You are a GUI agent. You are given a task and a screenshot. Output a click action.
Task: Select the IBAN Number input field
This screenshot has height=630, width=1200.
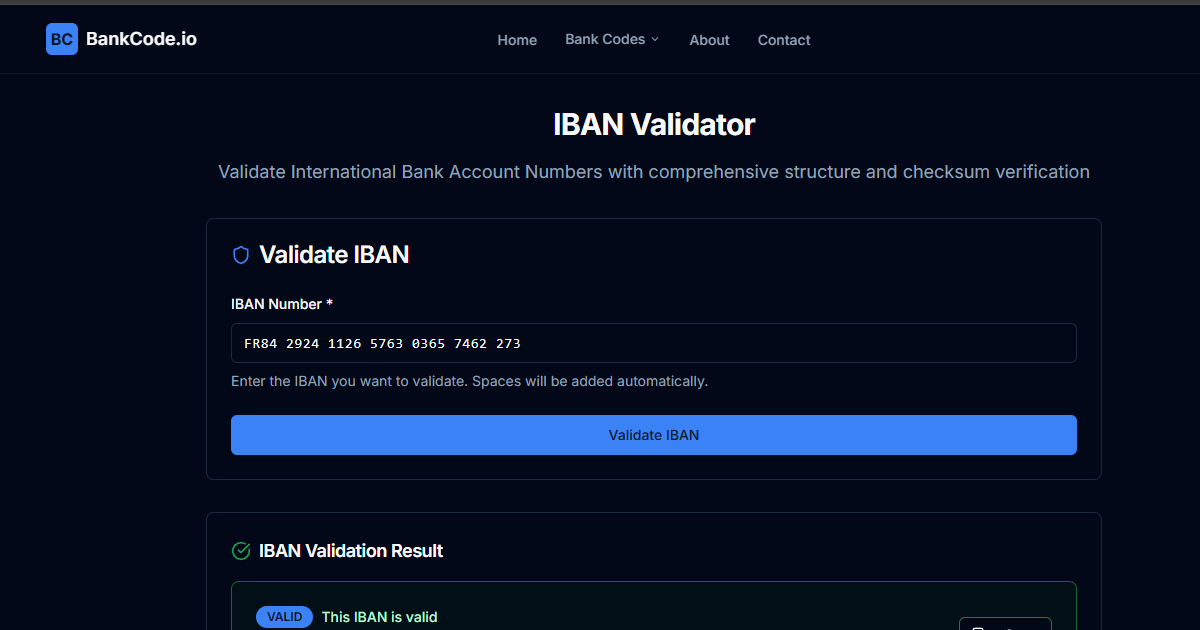(x=654, y=343)
